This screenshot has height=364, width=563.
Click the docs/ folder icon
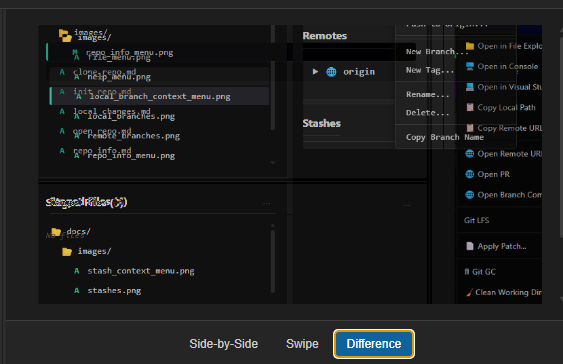56,232
